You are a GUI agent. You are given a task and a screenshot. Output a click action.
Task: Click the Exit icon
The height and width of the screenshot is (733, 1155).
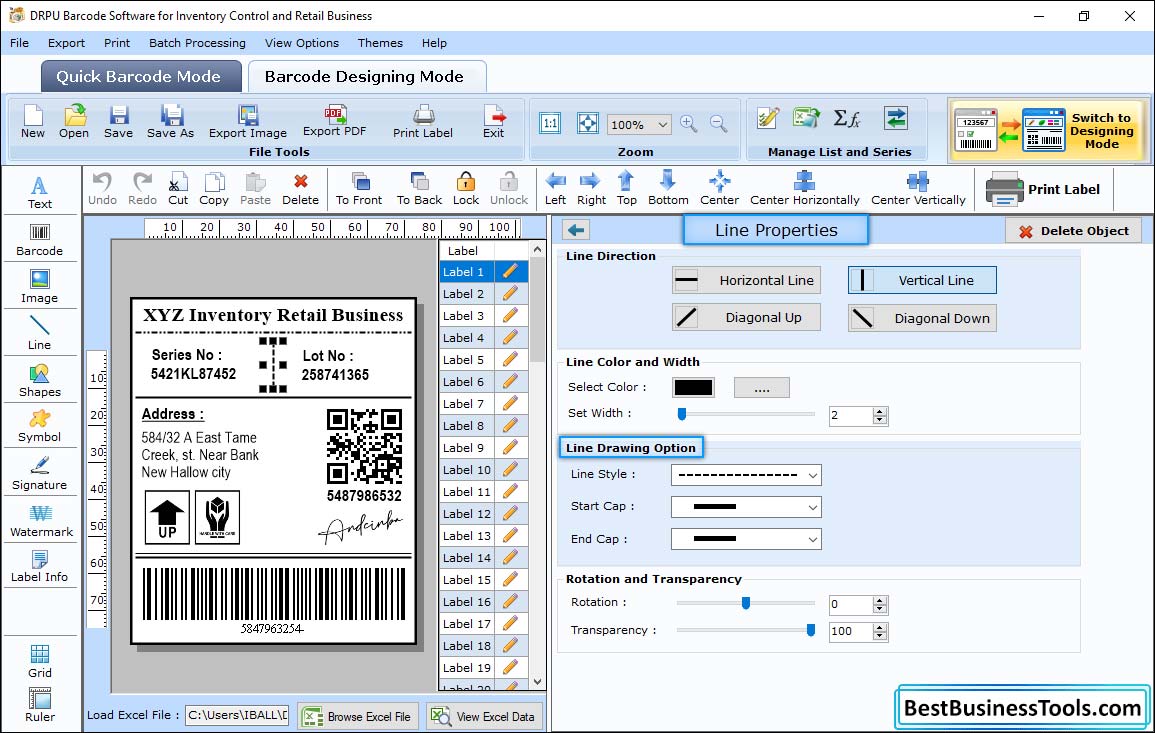[494, 122]
